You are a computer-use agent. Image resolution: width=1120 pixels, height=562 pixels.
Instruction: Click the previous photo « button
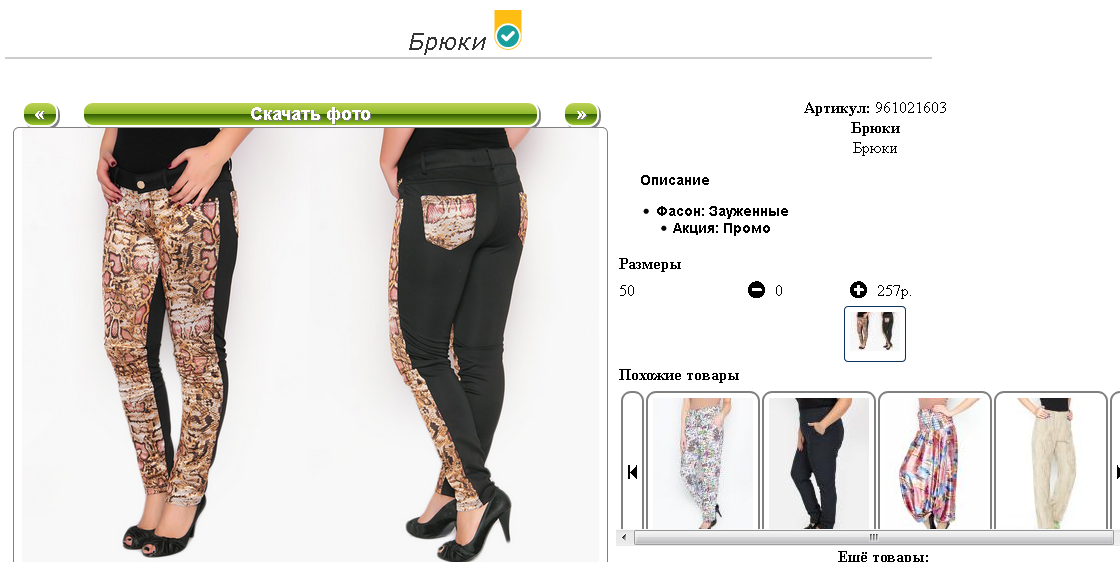41,114
